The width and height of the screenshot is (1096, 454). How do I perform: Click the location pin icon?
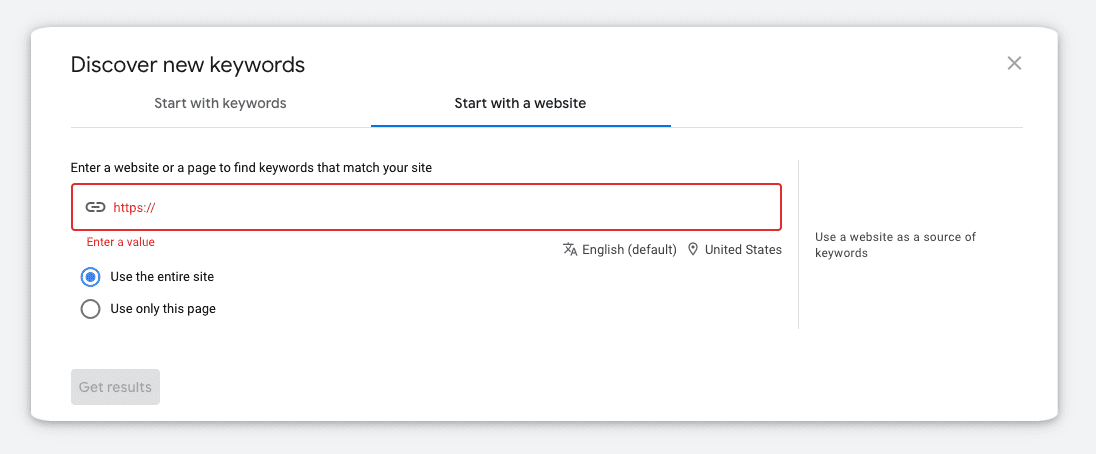[x=693, y=249]
